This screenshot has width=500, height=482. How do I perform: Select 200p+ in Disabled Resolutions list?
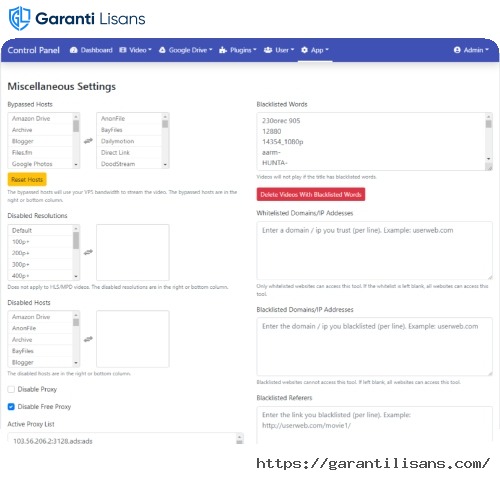(x=40, y=253)
